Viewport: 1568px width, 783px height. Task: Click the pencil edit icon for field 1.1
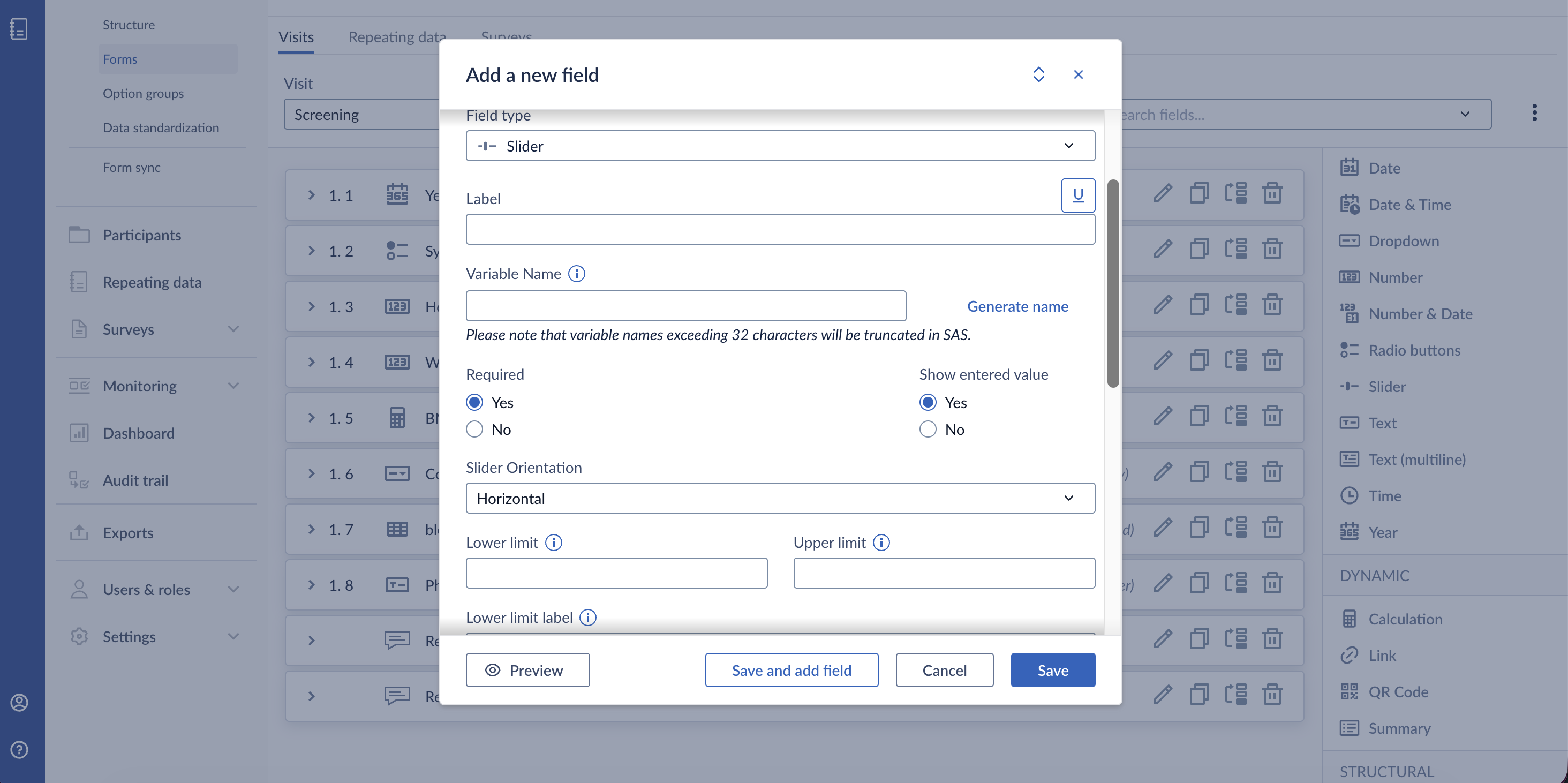coord(1162,194)
